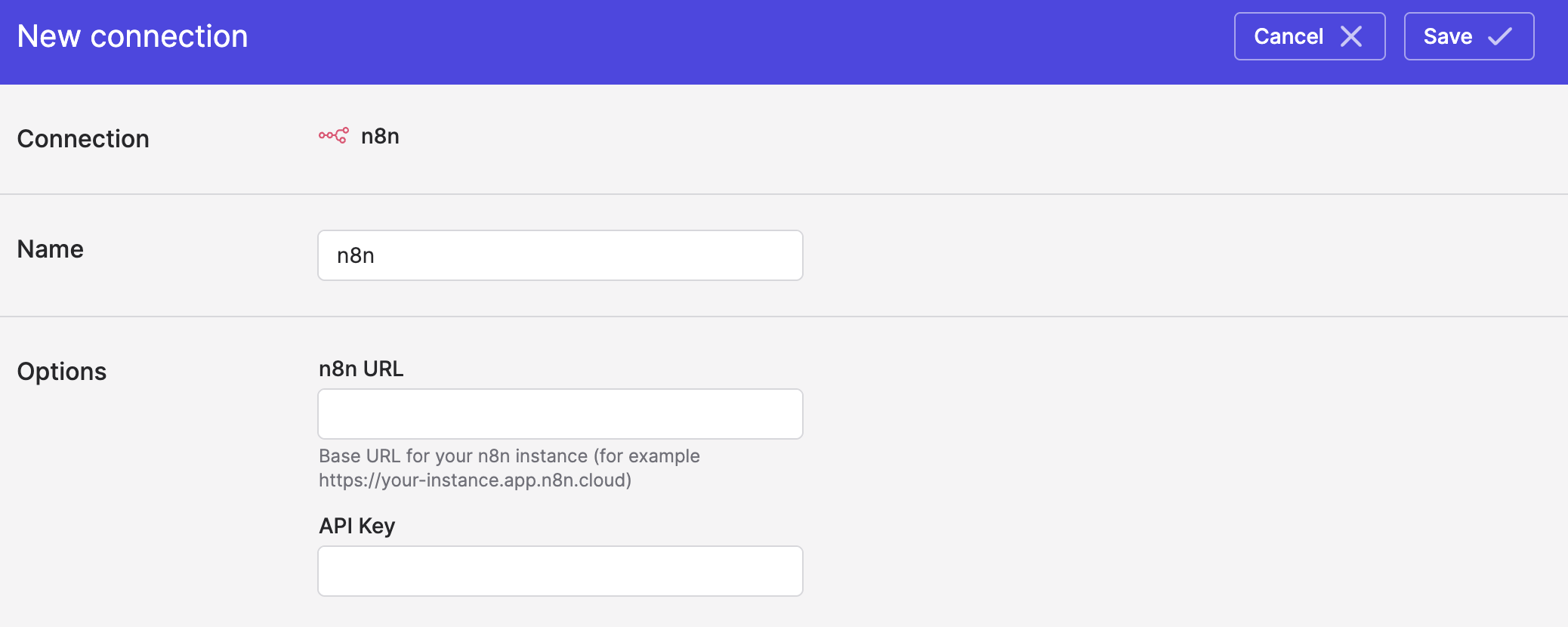Click the Name section label
Screen dimensions: 1568x627
tap(50, 249)
